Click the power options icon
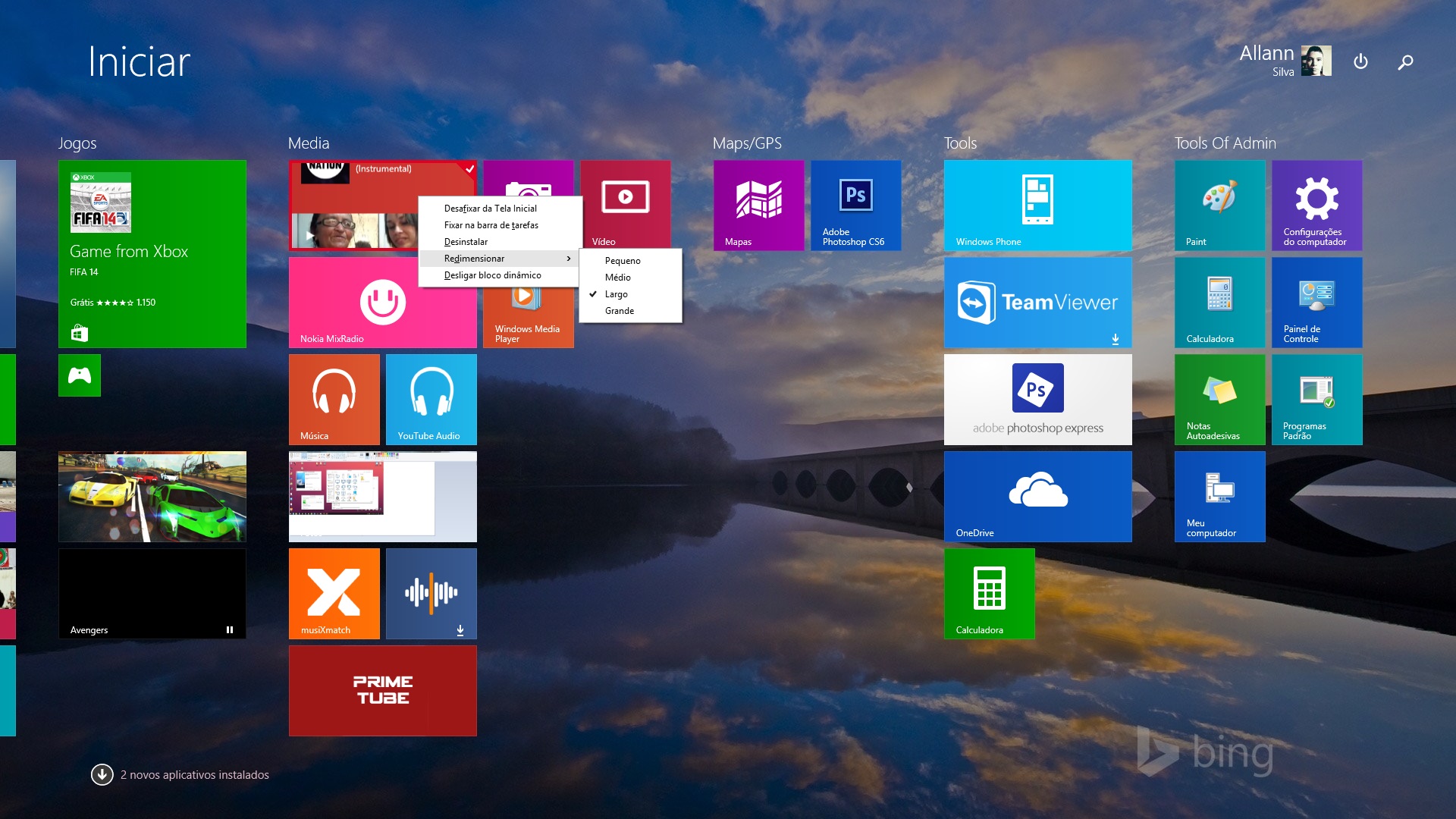1456x819 pixels. coord(1360,61)
